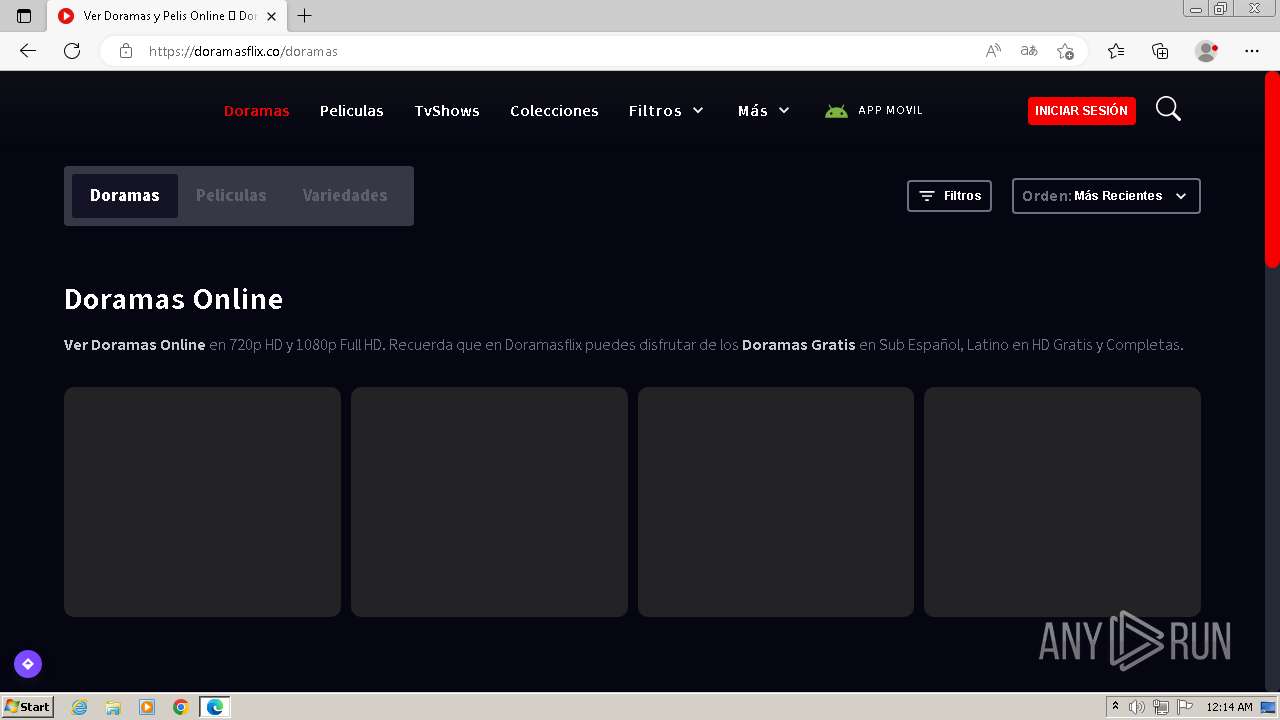Close the Ver Doramas y Pelis tab
The image size is (1280, 720).
pos(271,16)
